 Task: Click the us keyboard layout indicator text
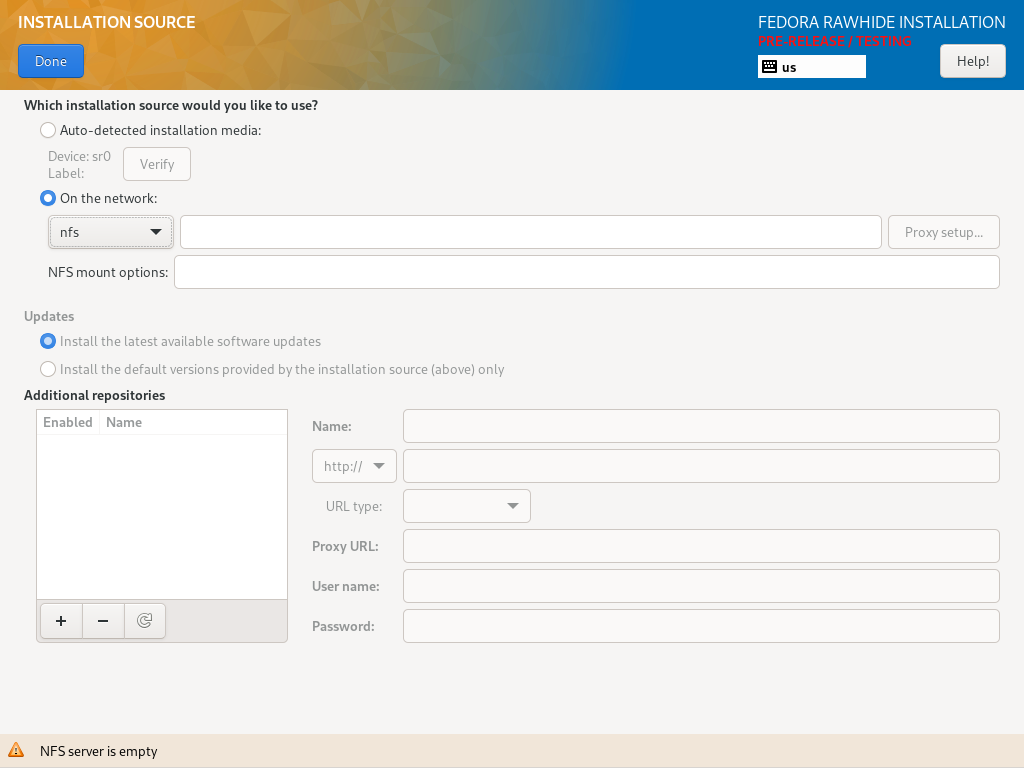[x=789, y=67]
